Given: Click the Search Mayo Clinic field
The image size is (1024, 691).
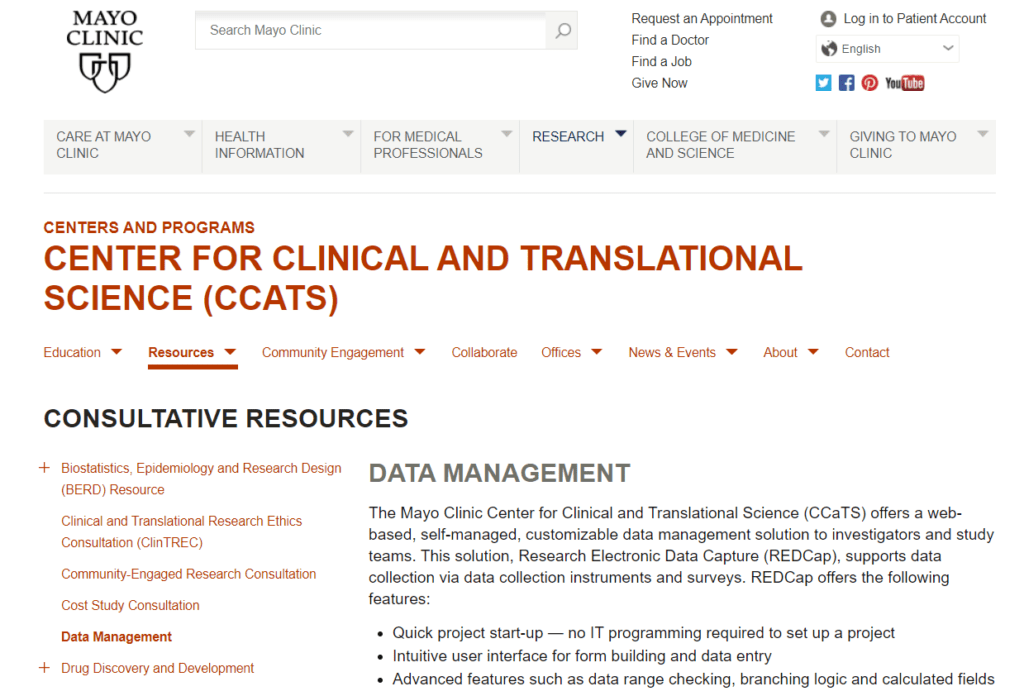Looking at the screenshot, I should tap(370, 31).
